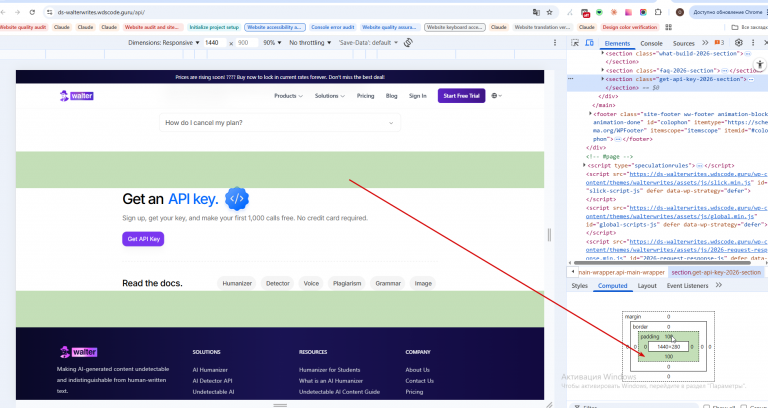The image size is (768, 408).
Task: Click the green shield extension icon
Action: [x=599, y=12]
